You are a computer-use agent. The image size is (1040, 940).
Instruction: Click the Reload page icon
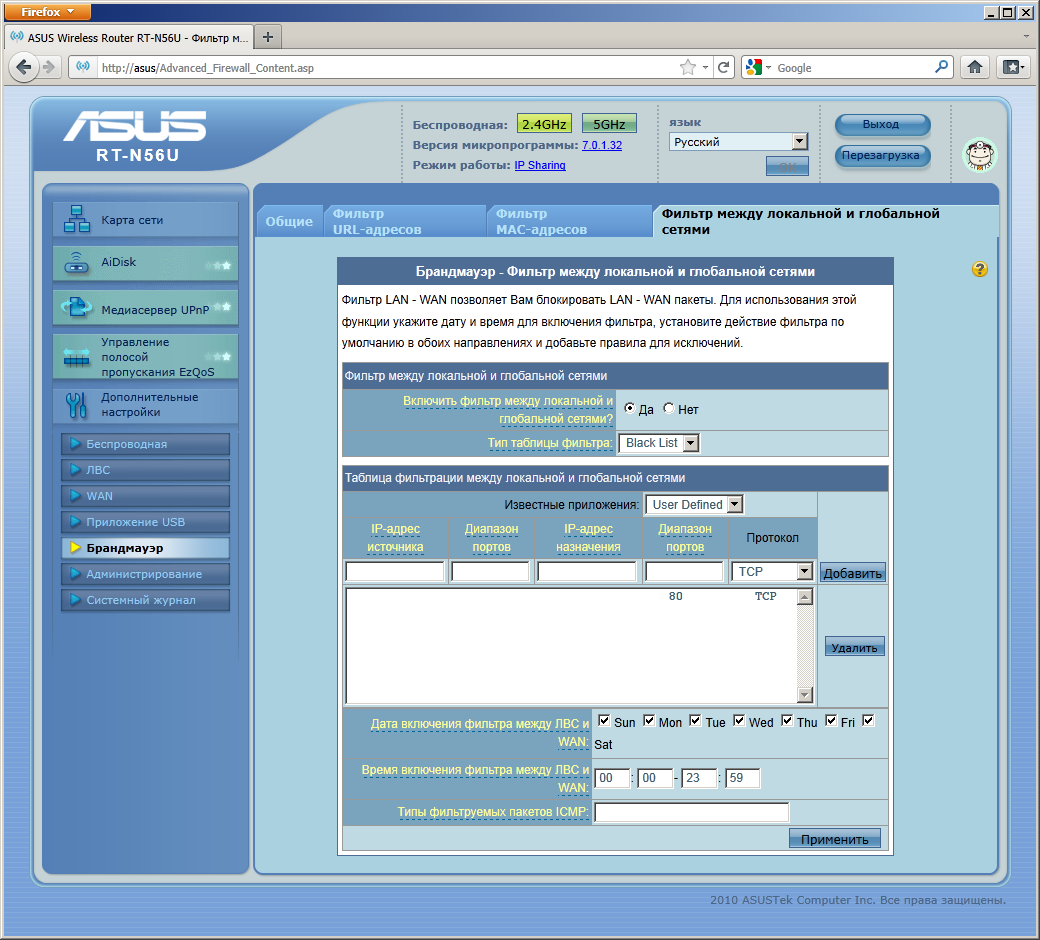(x=724, y=67)
